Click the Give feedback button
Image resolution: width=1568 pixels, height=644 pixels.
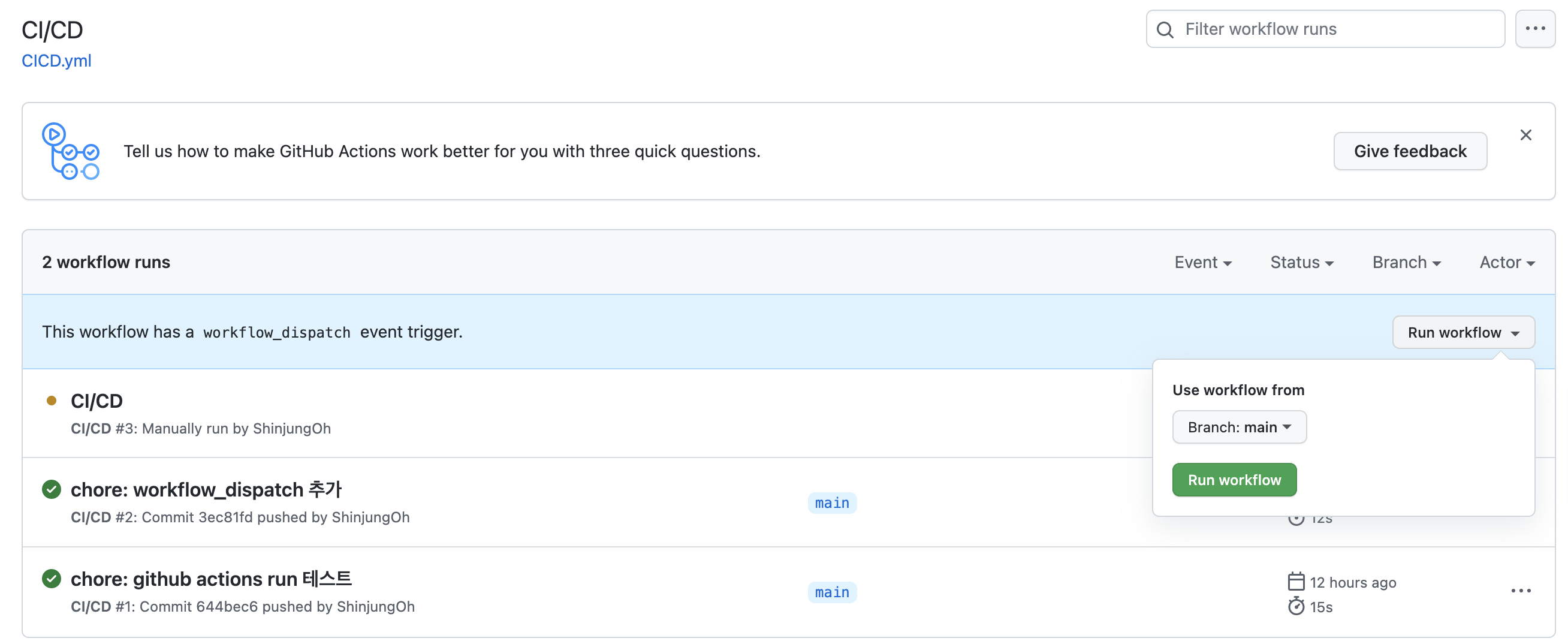[1410, 151]
